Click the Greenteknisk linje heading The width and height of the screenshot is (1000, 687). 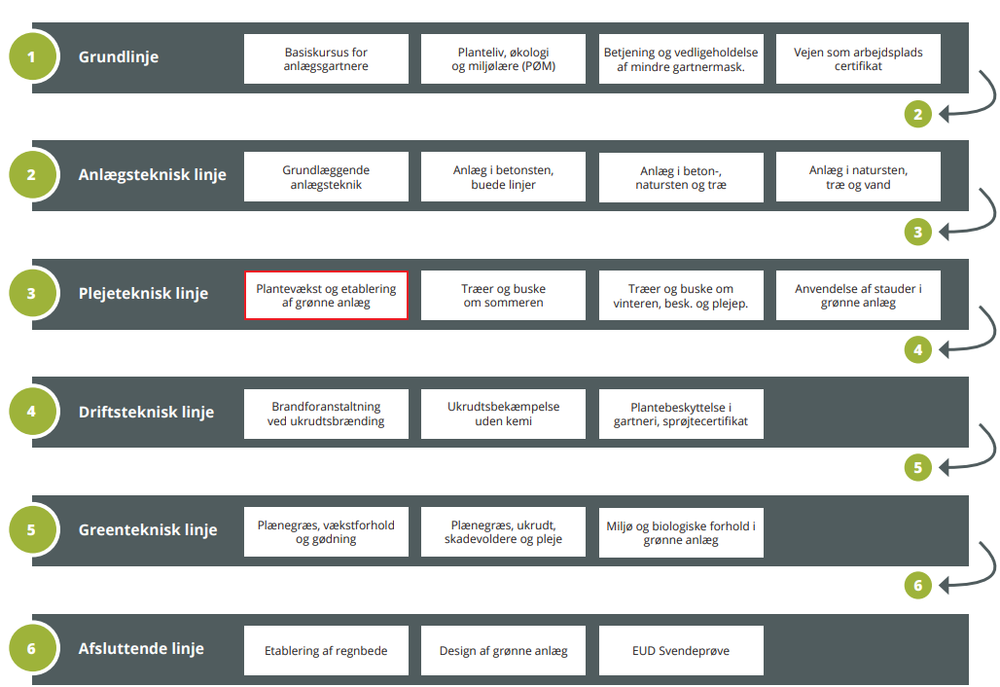click(x=147, y=530)
